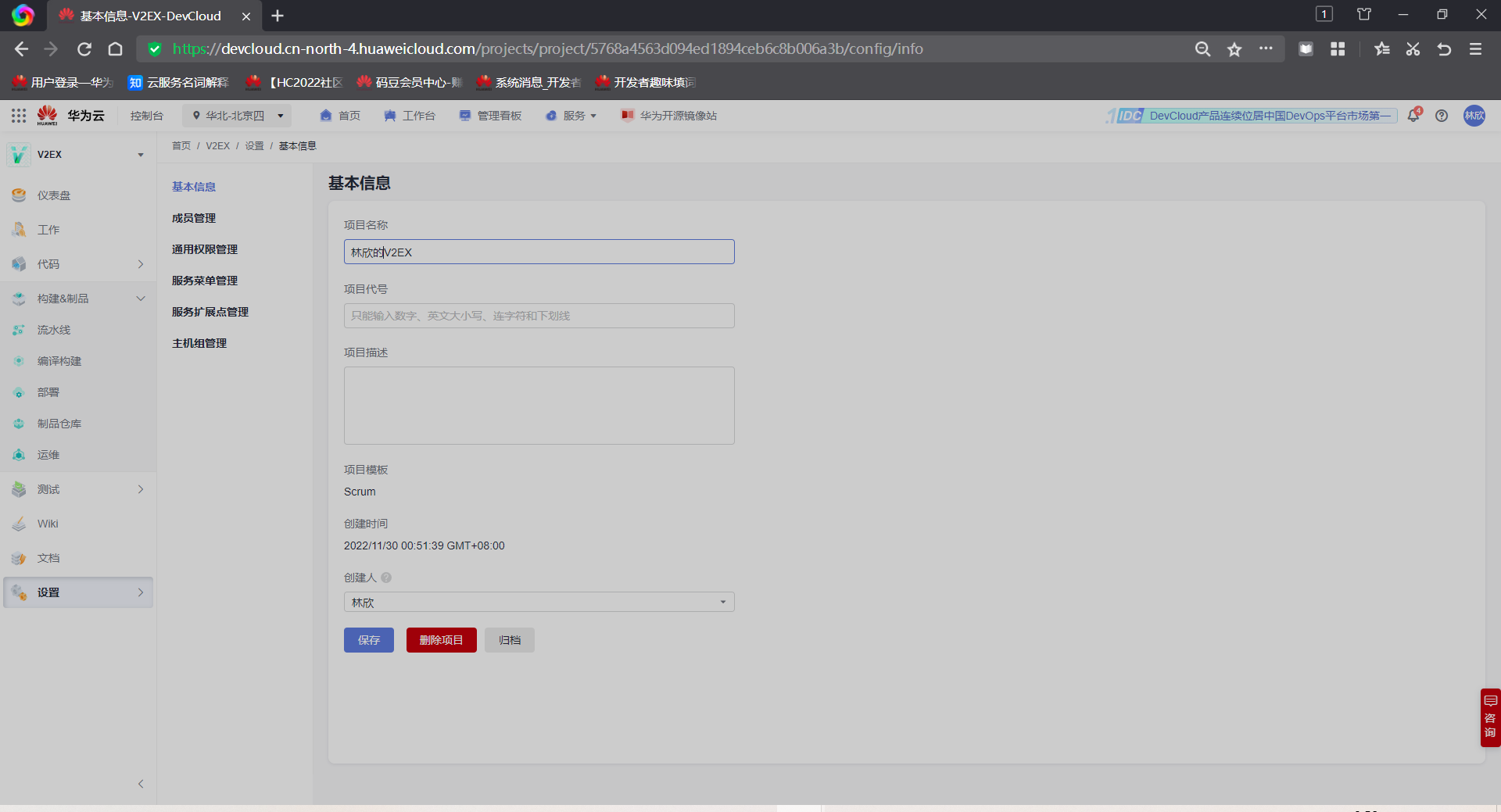This screenshot has width=1501, height=812.
Task: Open 华为开源镜像站 link
Action: click(x=669, y=116)
